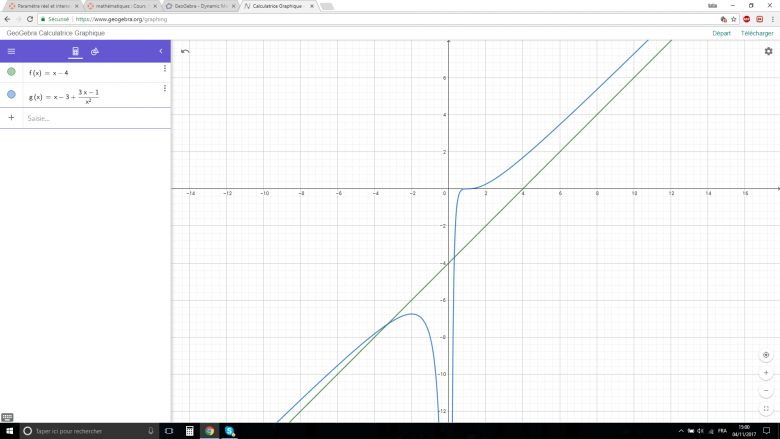Viewport: 780px width, 439px height.
Task: Collapse the algebra panel with chevron
Action: (x=161, y=51)
